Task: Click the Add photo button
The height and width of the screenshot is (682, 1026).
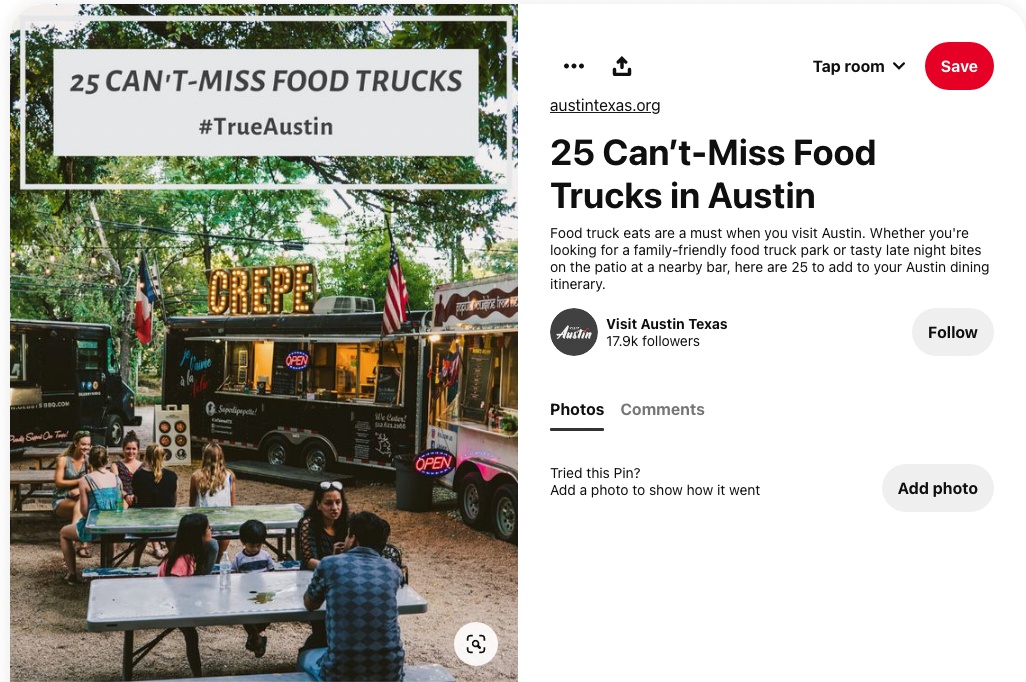Action: (937, 488)
